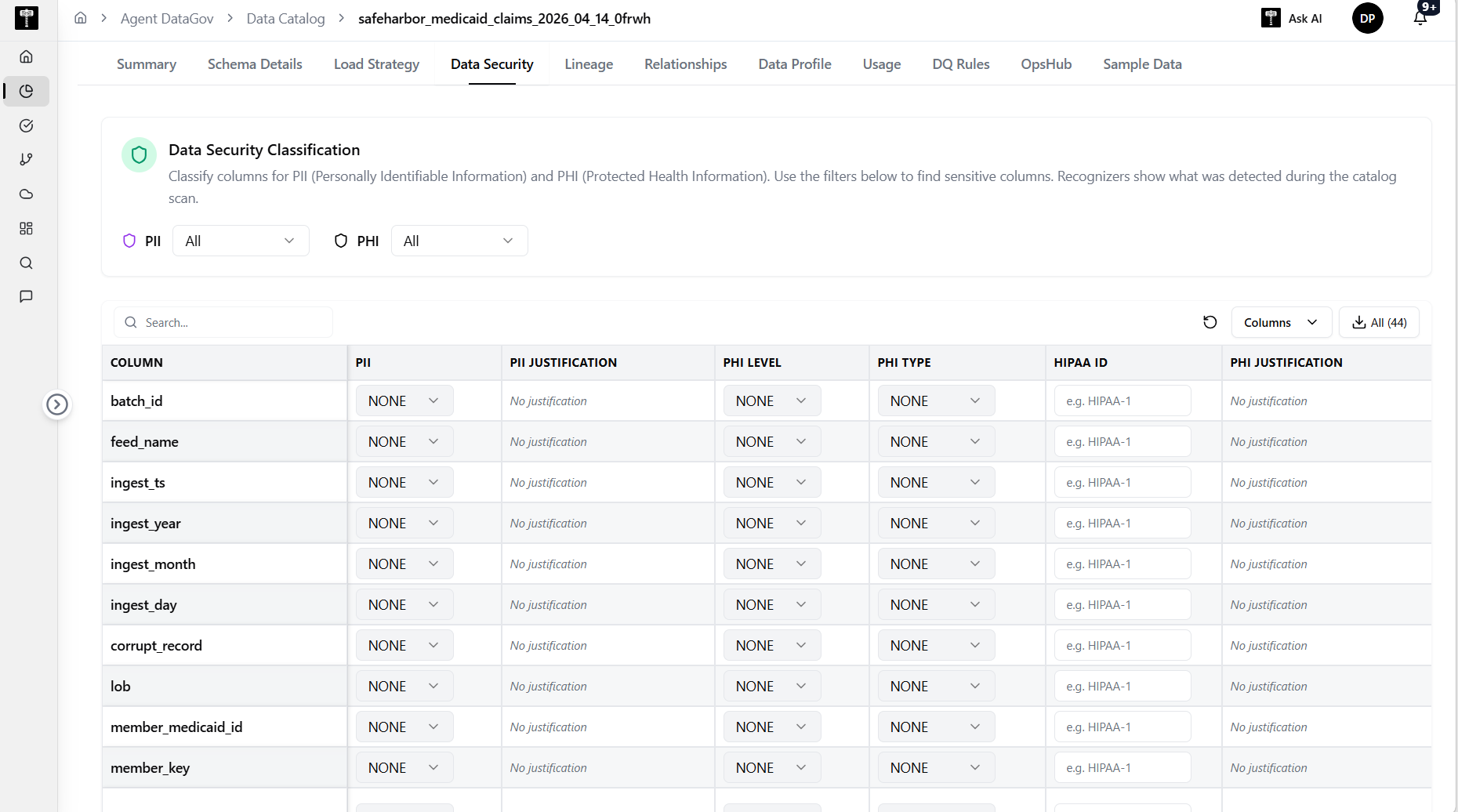Switch to the Summary tab
Viewport: 1458px width, 812px height.
(x=147, y=64)
